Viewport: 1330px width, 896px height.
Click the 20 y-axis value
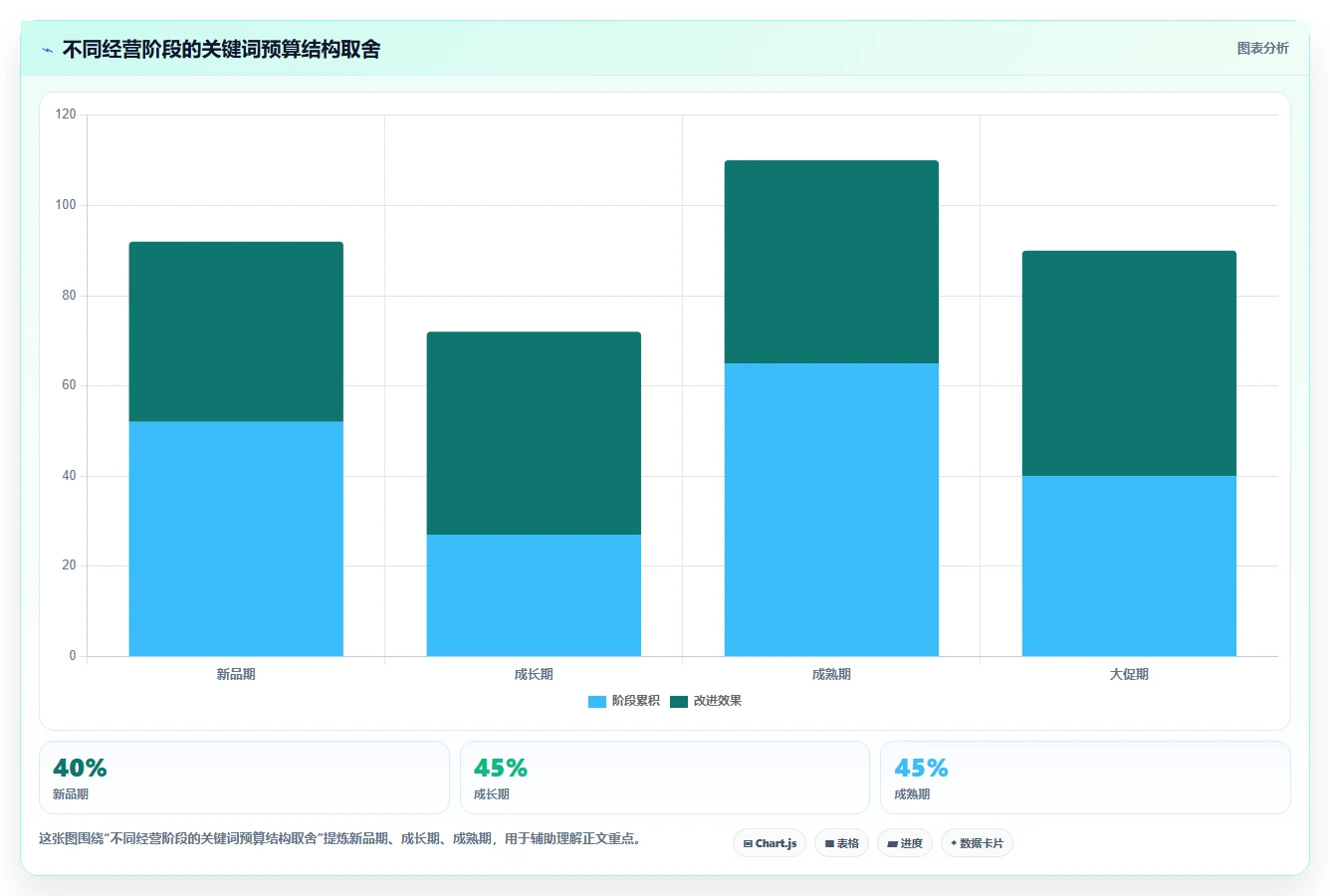point(69,565)
